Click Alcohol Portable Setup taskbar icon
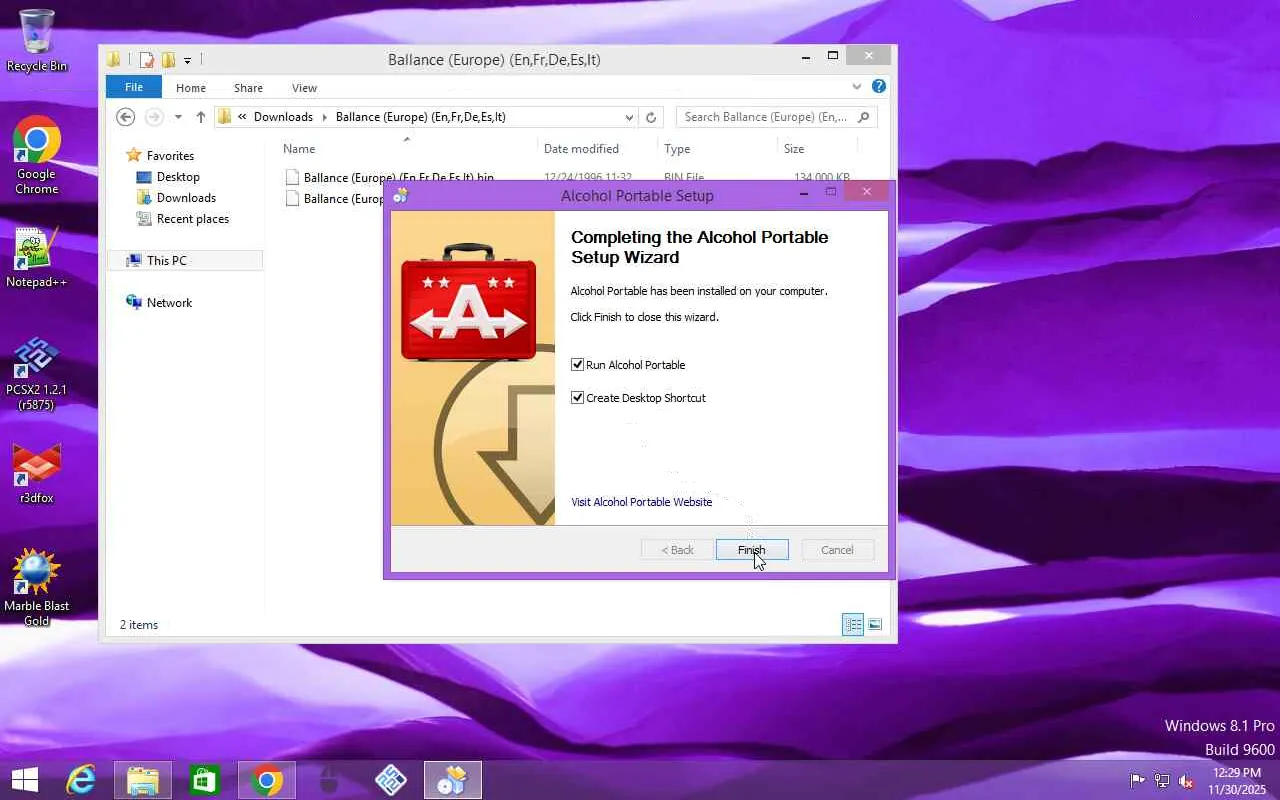The width and height of the screenshot is (1280, 800). click(x=453, y=780)
